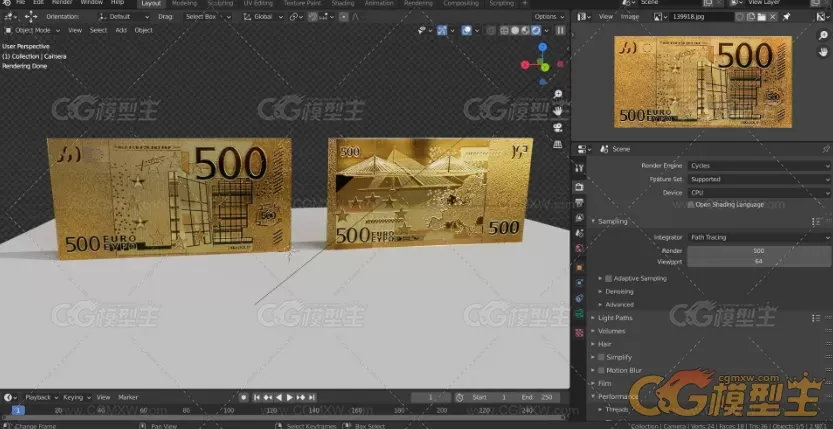Click the viewport pan hand icon
Viewport: 833px width, 429px height.
tap(558, 111)
